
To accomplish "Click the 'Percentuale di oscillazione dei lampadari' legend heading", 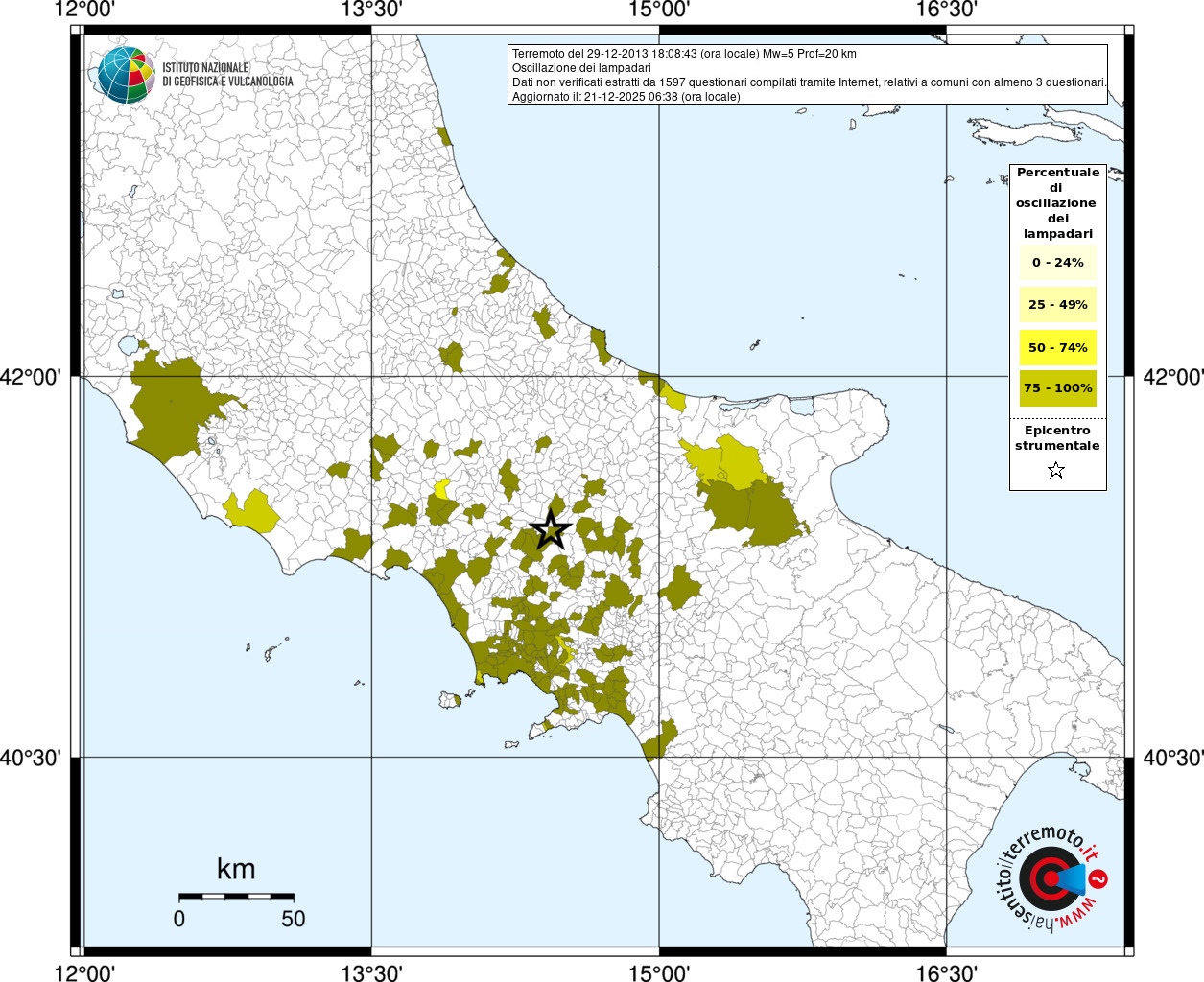I will (1057, 203).
